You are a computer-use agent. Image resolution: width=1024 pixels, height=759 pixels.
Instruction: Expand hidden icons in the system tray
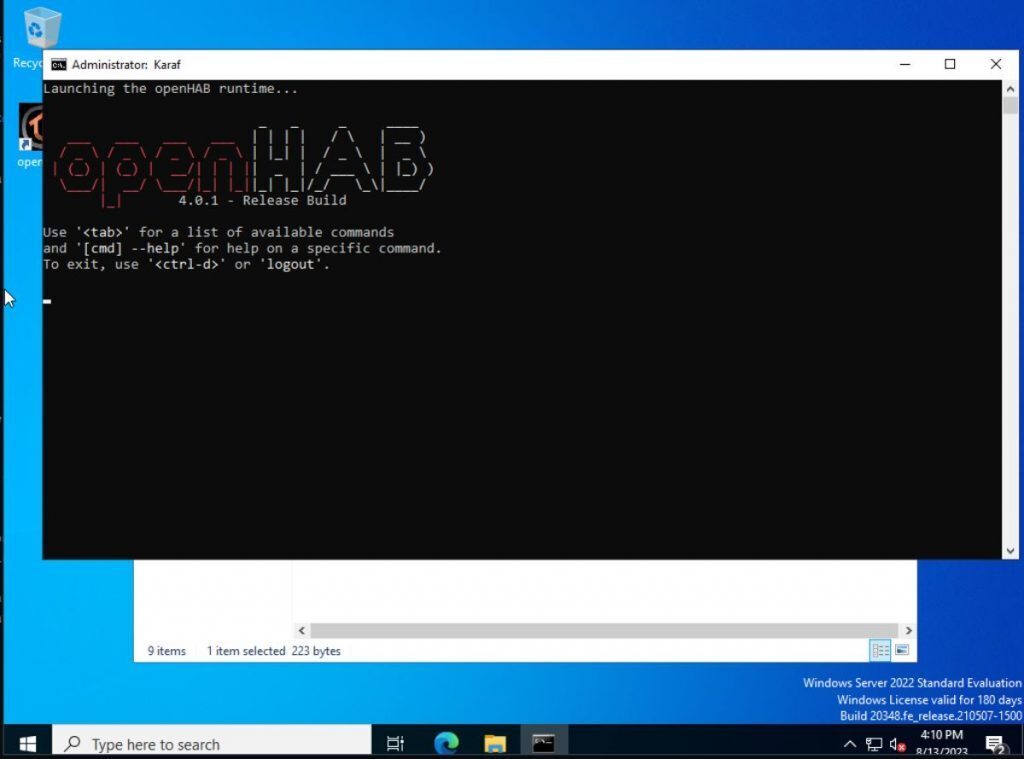(849, 744)
